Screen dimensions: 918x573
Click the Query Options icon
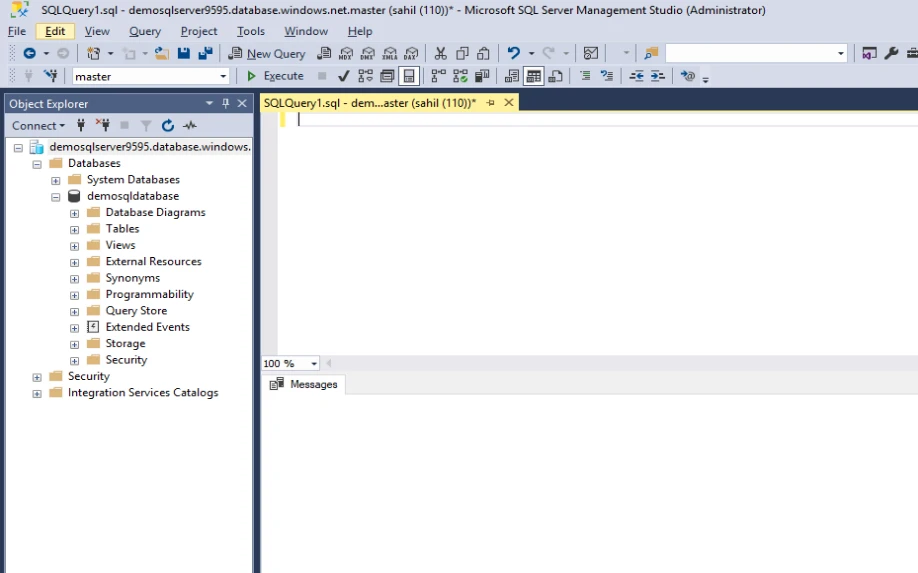click(387, 76)
